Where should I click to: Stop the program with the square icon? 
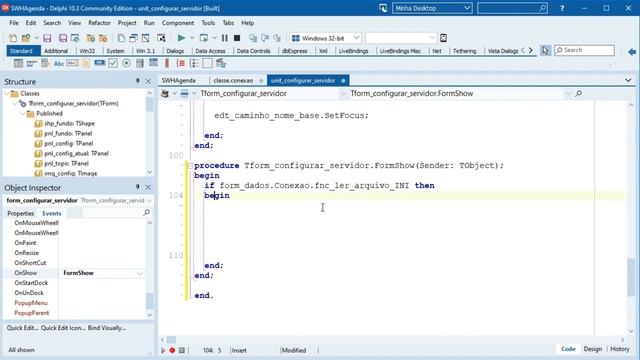pos(237,38)
